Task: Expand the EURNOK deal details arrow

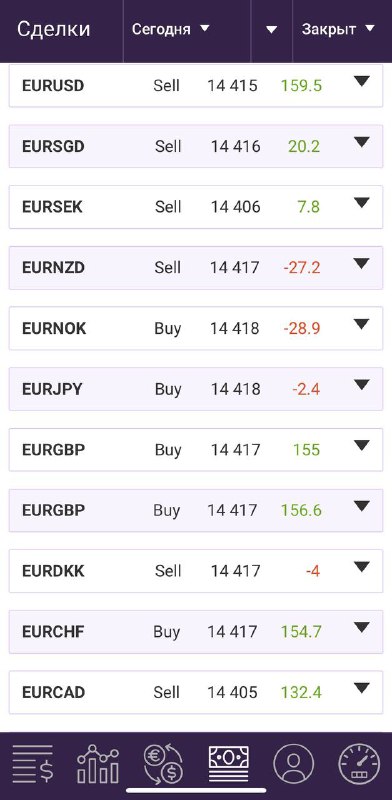Action: [361, 324]
